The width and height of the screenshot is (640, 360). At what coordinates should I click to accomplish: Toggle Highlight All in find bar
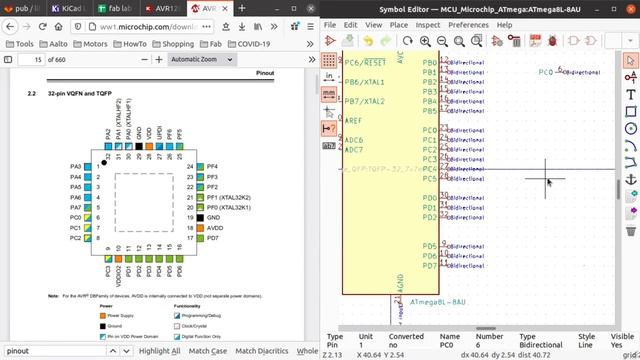pyautogui.click(x=159, y=351)
